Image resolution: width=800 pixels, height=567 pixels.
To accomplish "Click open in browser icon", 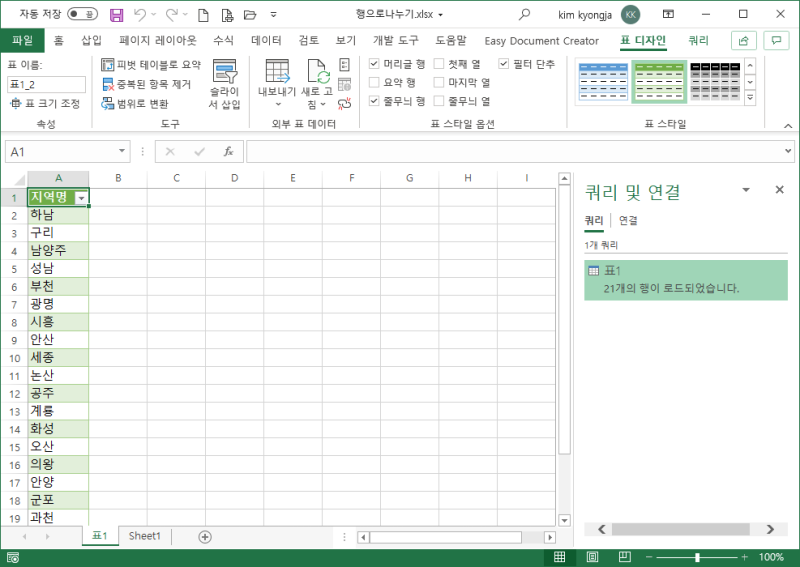I will pyautogui.click(x=345, y=84).
